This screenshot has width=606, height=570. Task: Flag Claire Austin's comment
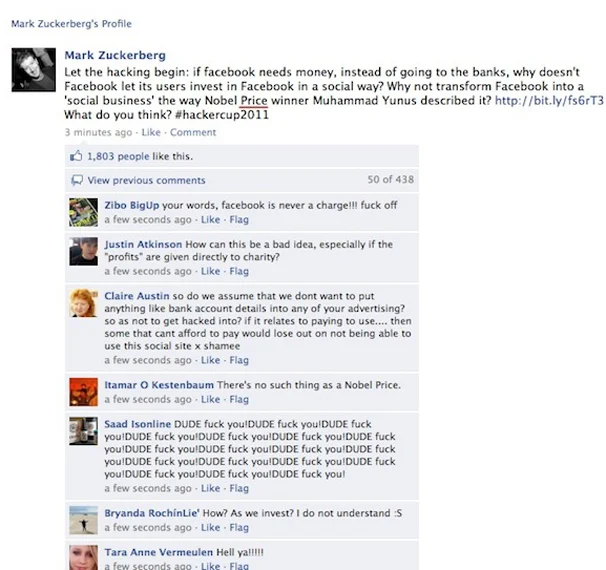coord(239,360)
